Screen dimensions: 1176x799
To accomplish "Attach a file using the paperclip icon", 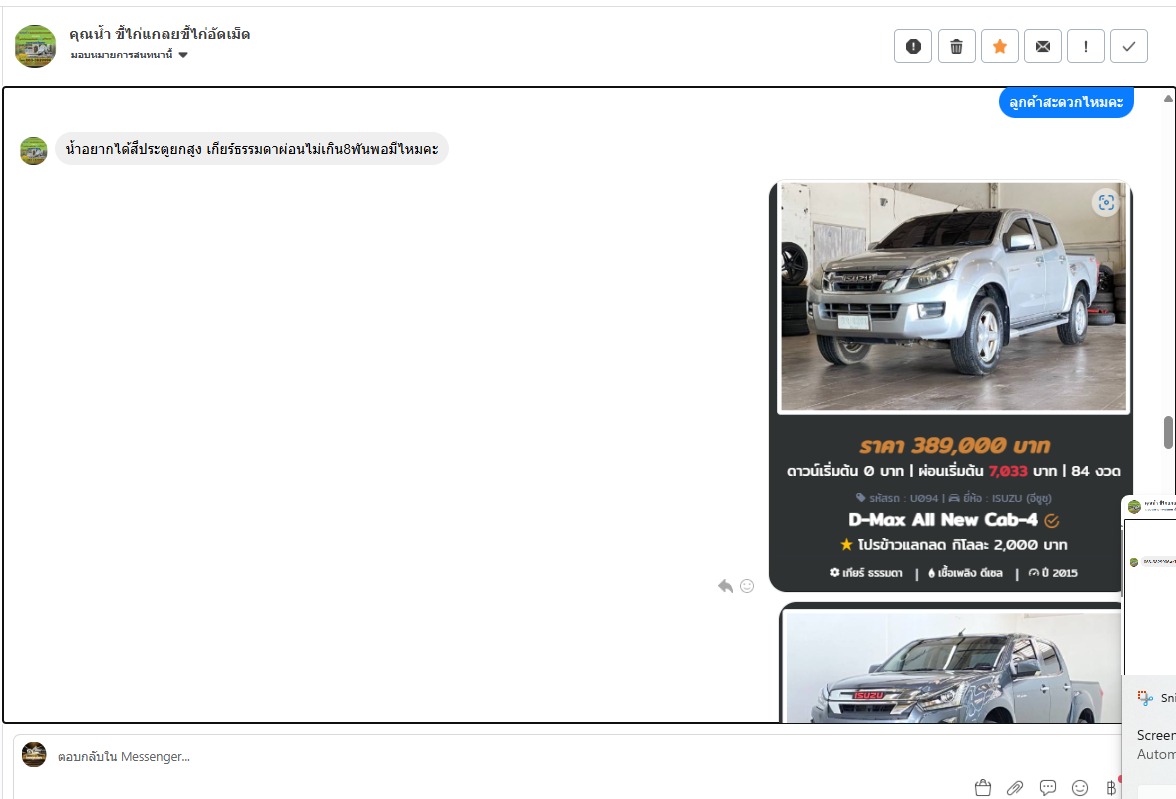I will [1015, 788].
